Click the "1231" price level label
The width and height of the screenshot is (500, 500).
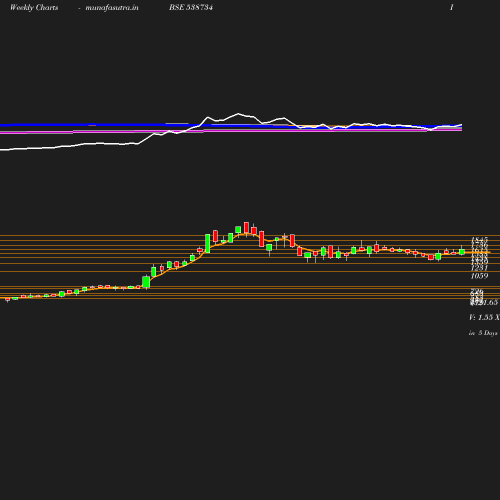(x=479, y=268)
